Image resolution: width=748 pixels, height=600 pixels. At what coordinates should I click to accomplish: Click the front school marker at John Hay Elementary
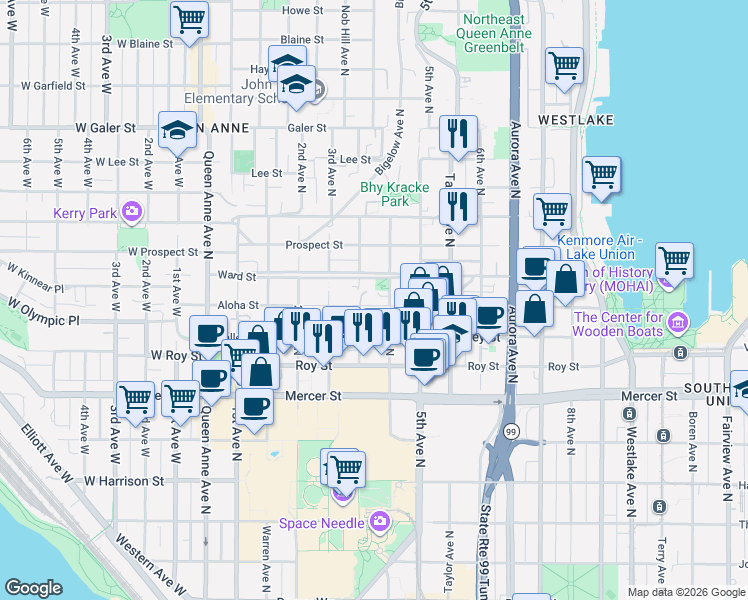(296, 84)
